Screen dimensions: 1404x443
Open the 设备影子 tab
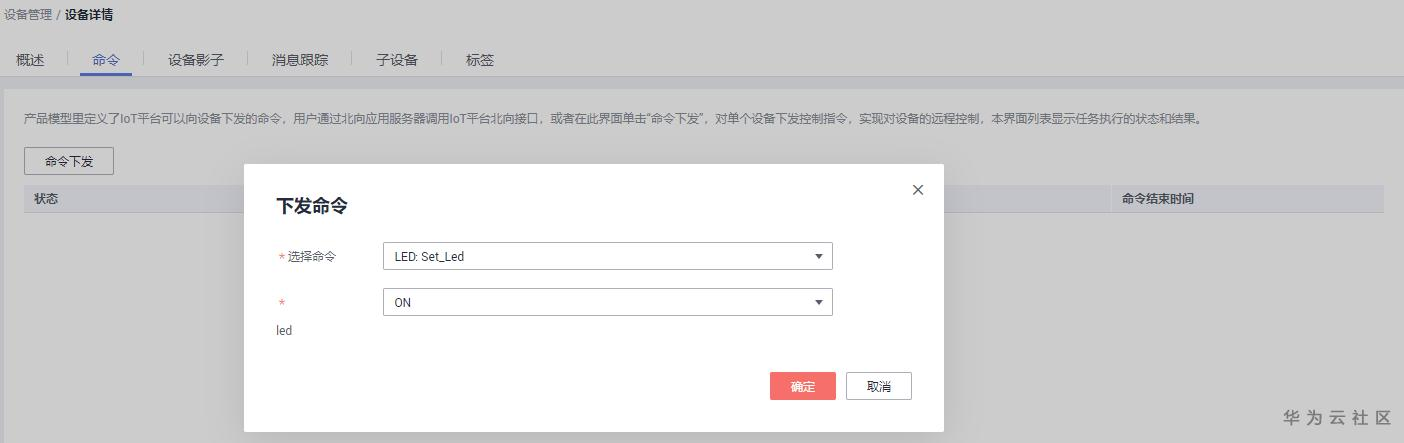196,60
